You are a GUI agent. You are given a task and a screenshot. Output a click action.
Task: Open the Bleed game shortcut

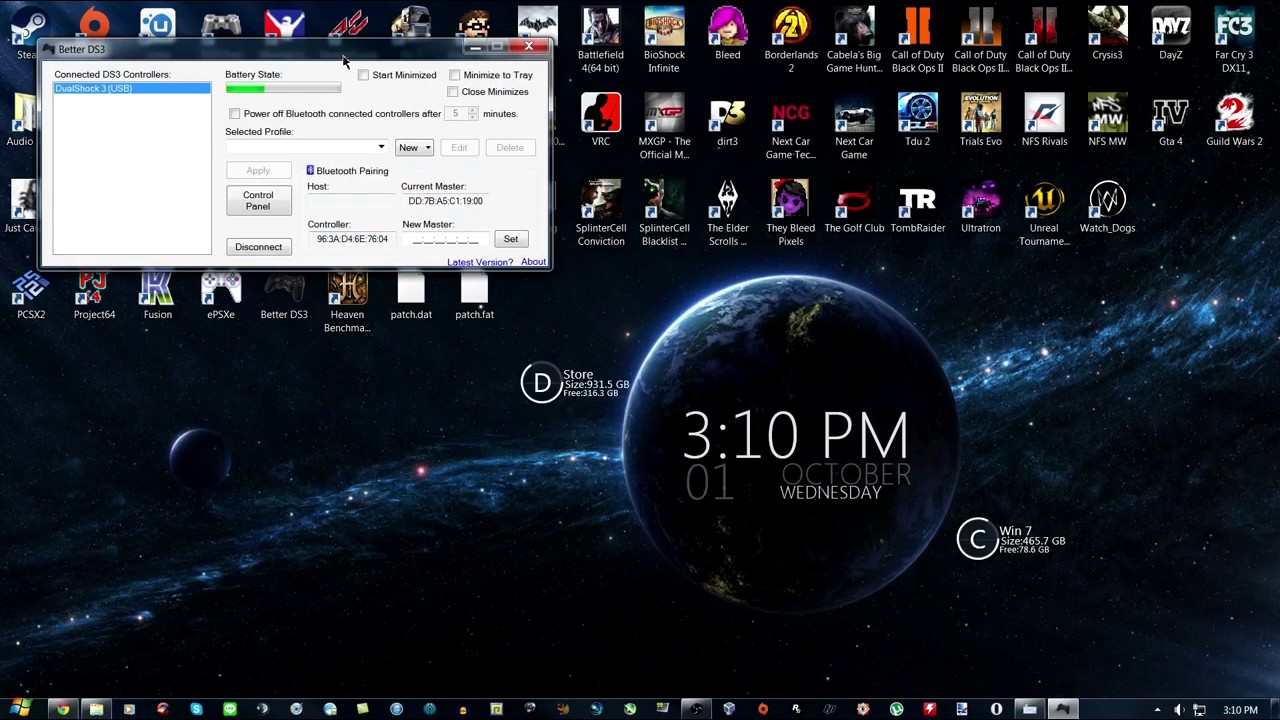tap(727, 35)
